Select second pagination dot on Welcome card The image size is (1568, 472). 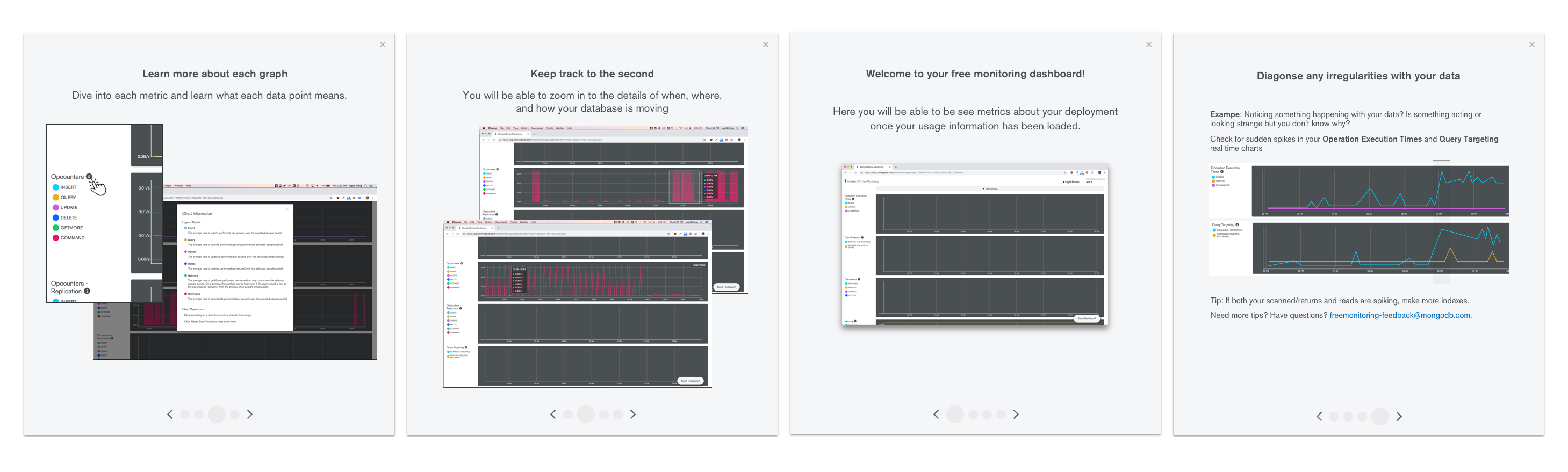[973, 414]
